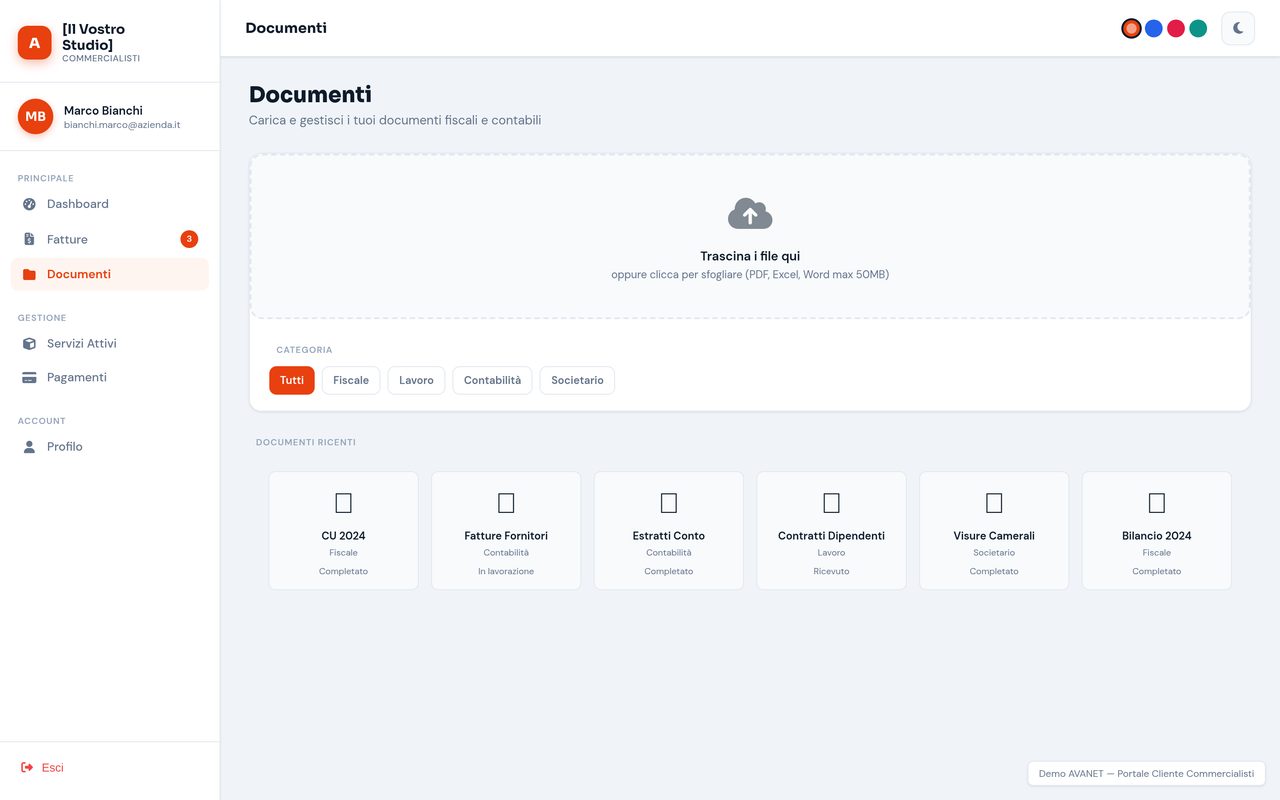This screenshot has width=1280, height=800.
Task: Select the red theme color swatch
Action: coord(1176,28)
